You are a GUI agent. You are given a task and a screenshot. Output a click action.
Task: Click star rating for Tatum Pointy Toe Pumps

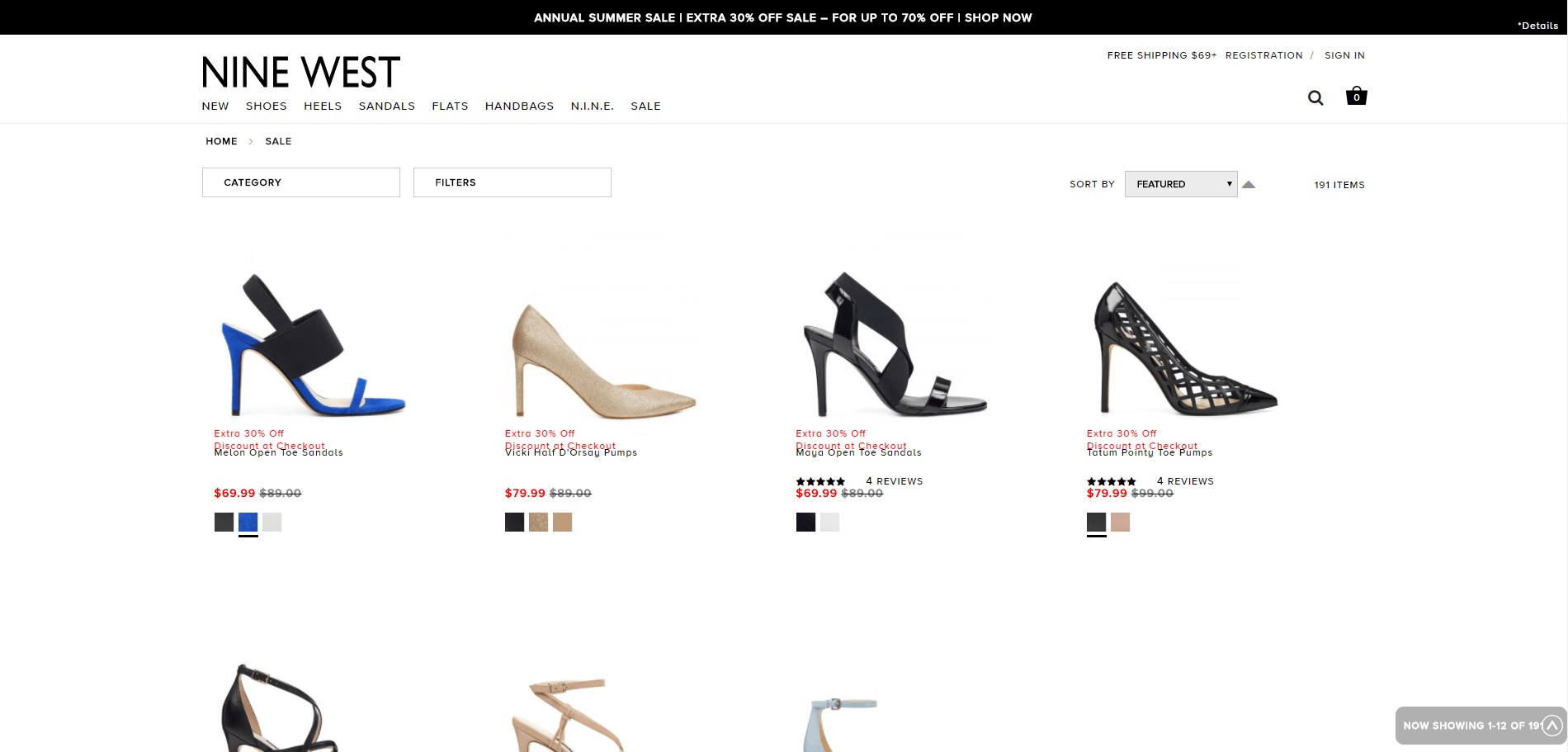tap(1112, 481)
